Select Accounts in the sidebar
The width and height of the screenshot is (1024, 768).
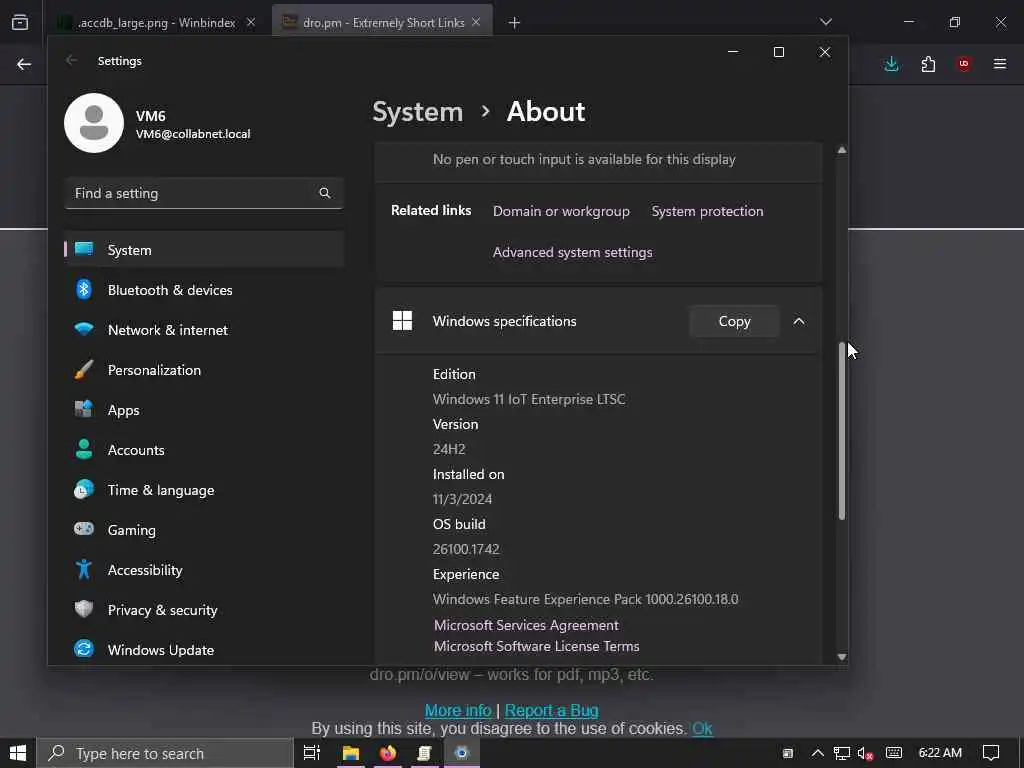(x=204, y=450)
